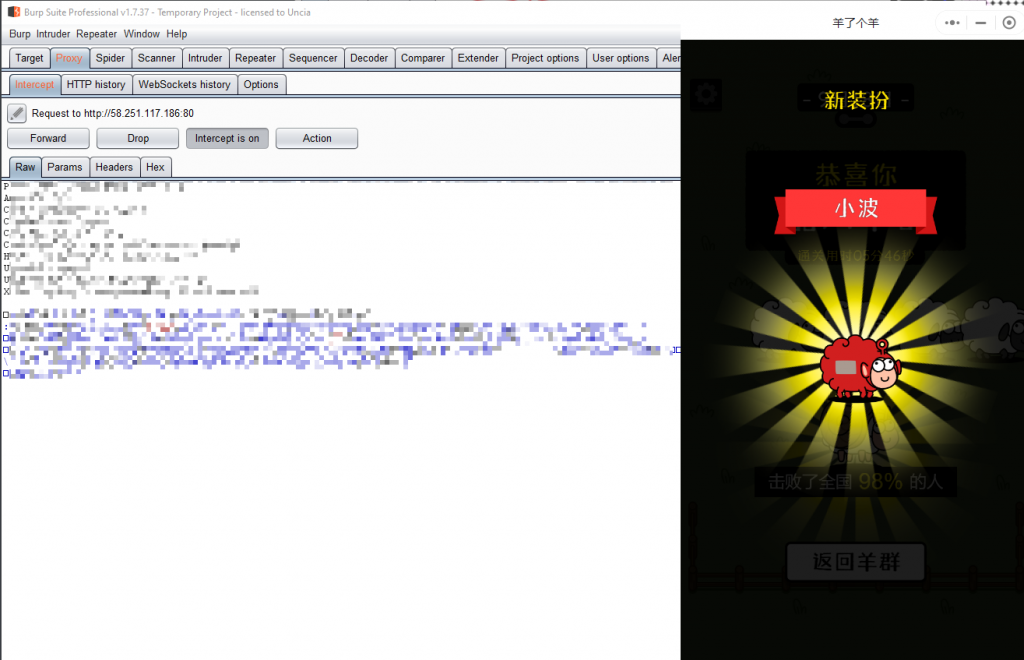This screenshot has width=1024, height=660.
Task: Open the Burp menu
Action: click(20, 34)
